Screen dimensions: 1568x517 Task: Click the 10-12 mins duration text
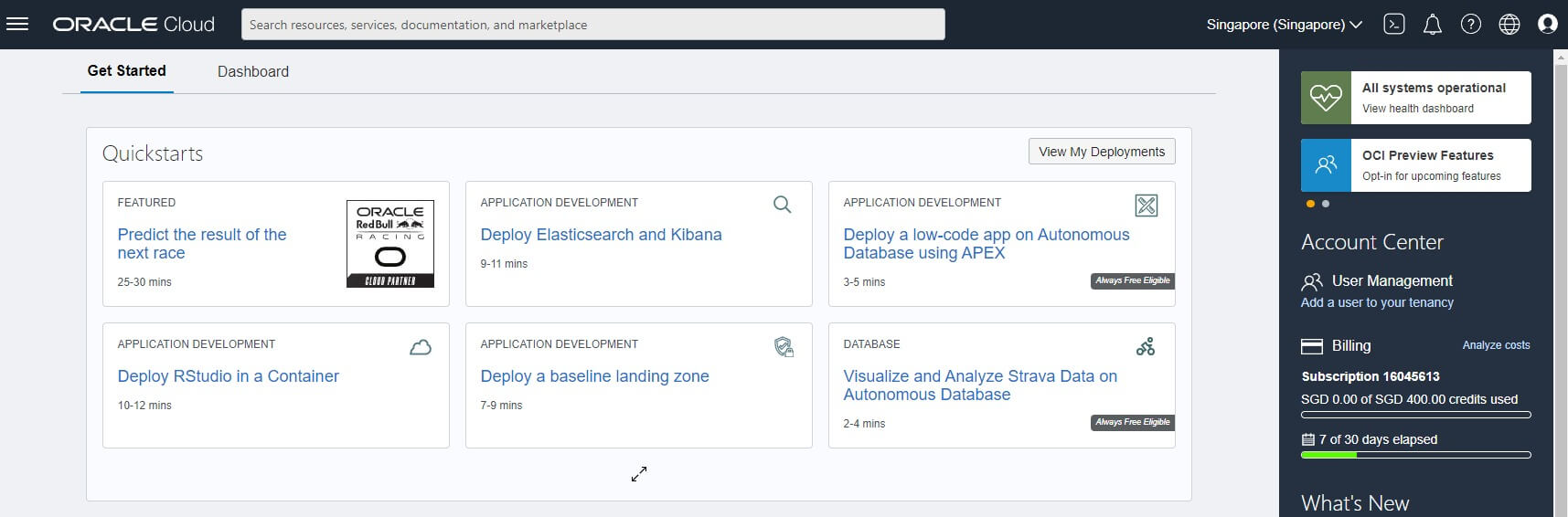(x=144, y=406)
